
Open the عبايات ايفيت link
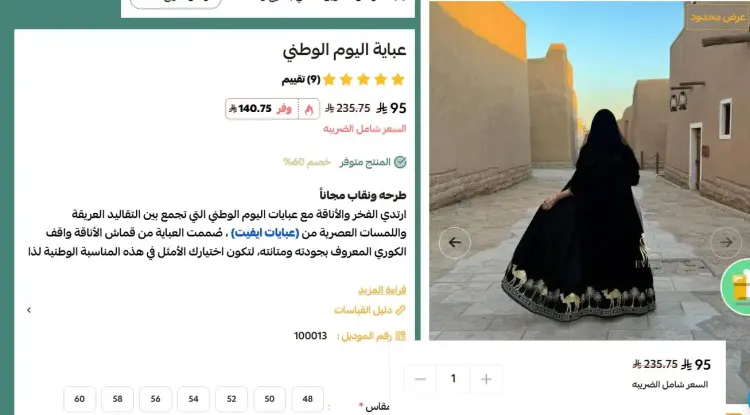[x=265, y=233]
